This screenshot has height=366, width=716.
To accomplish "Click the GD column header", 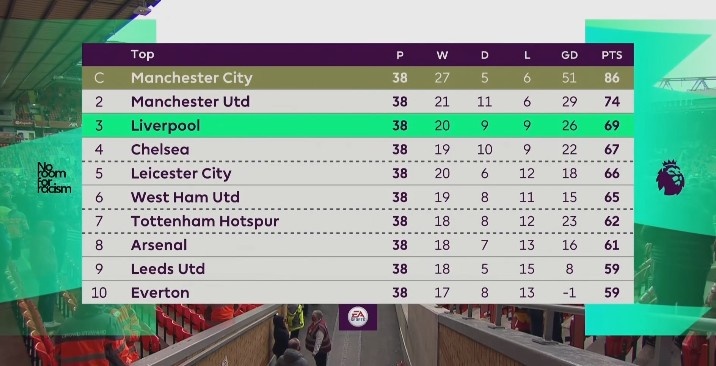I will click(569, 55).
